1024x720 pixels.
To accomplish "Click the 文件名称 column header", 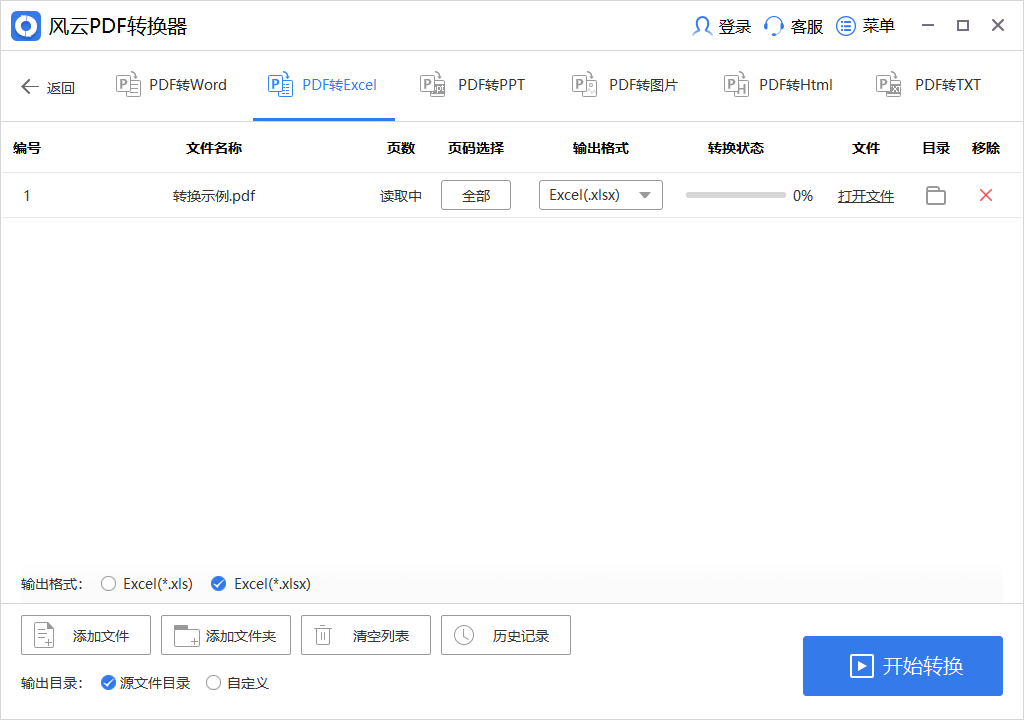I will point(214,148).
